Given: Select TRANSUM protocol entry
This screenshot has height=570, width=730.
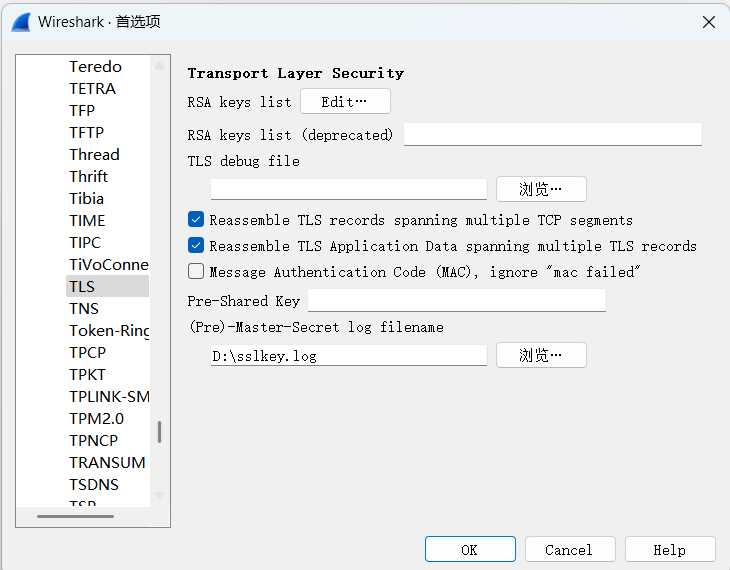Looking at the screenshot, I should point(107,462).
